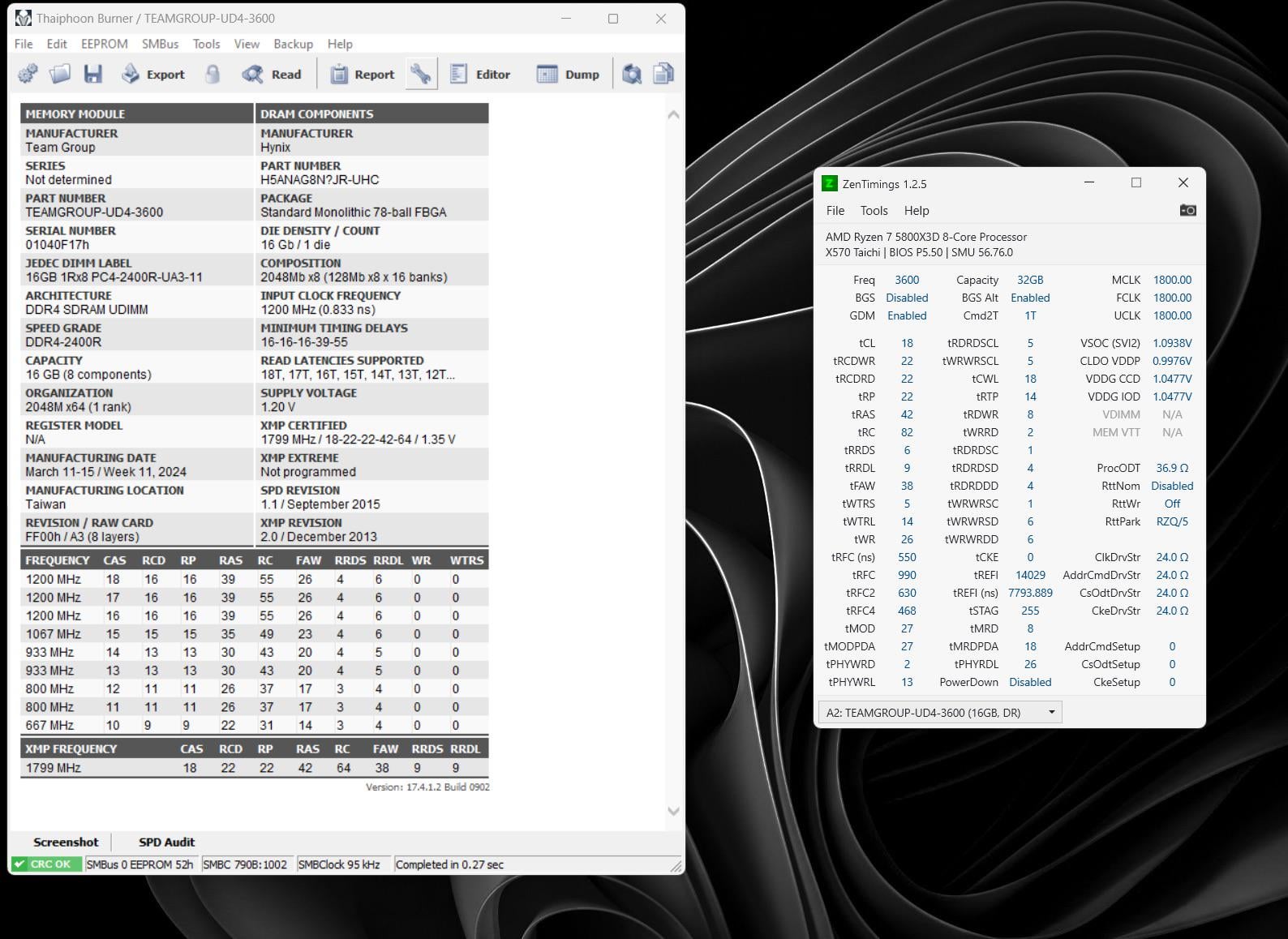Click the RttPark value RZQ/5
Viewport: 1288px width, 939px height.
(x=1172, y=521)
